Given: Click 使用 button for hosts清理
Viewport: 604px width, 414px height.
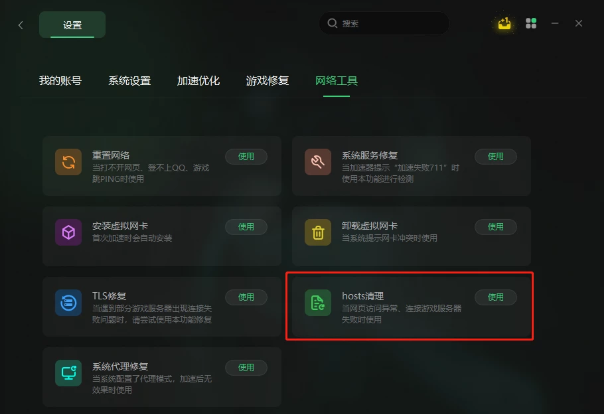Looking at the screenshot, I should 496,297.
